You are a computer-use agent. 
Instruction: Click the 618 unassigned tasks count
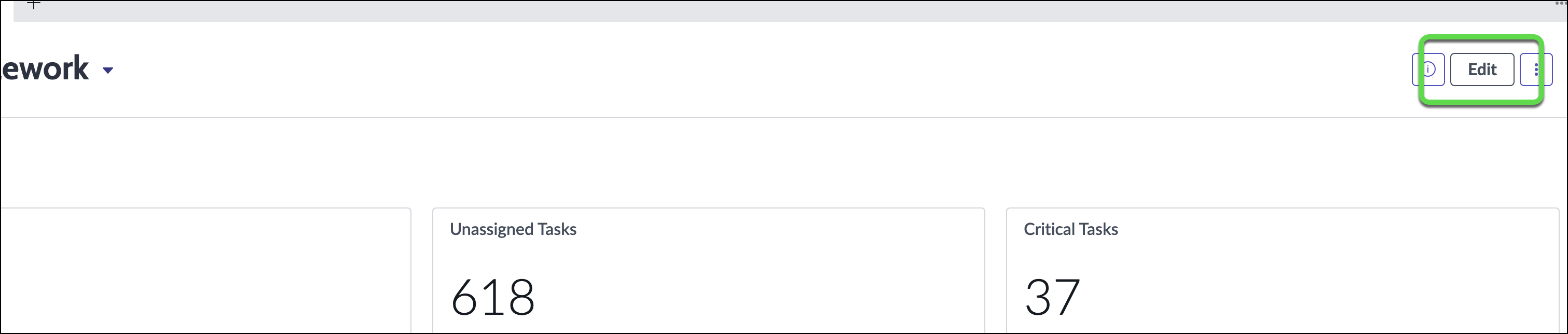[492, 298]
